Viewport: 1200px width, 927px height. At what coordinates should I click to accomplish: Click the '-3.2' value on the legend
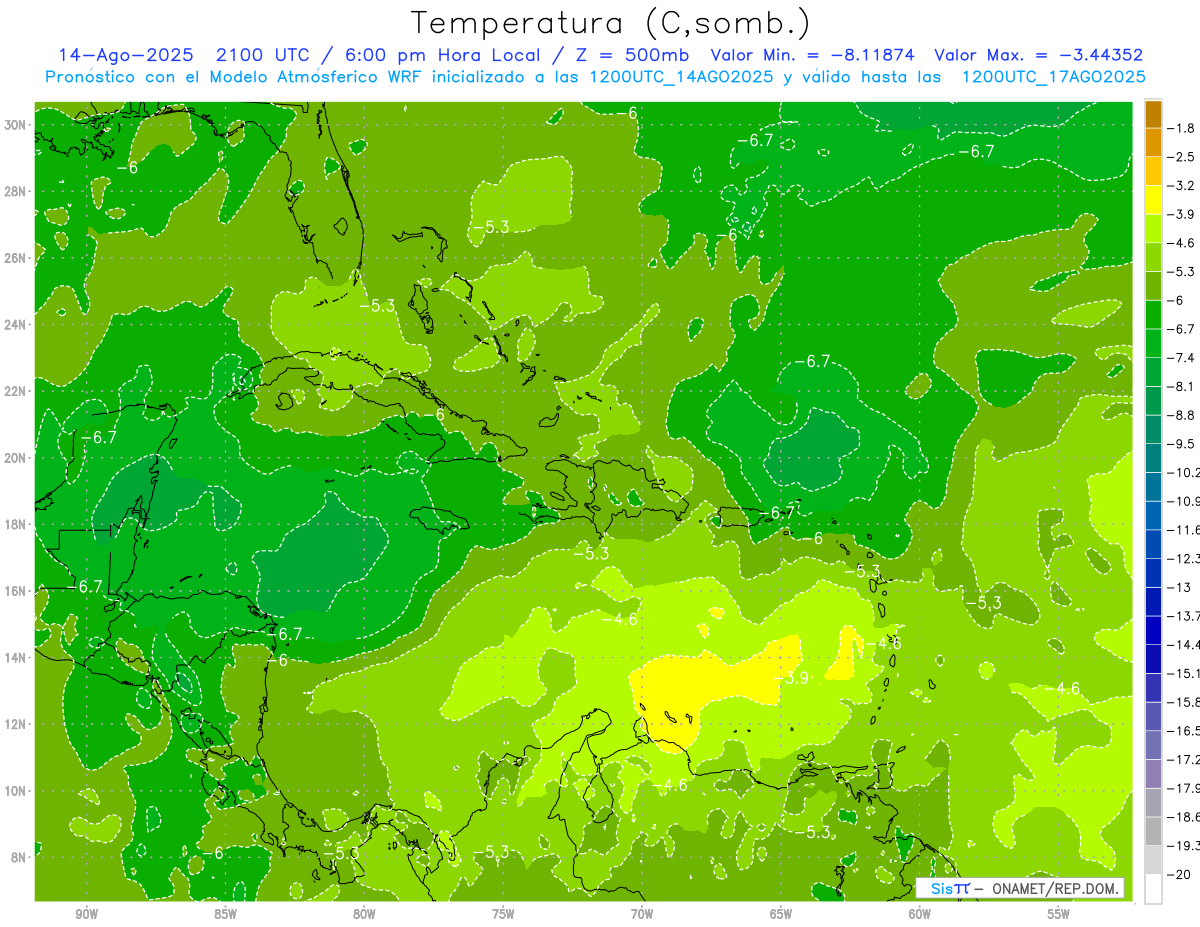(x=1182, y=186)
